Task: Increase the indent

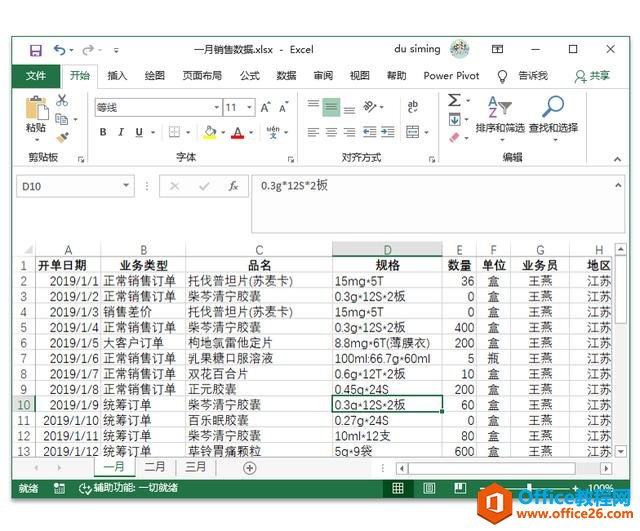Action: (x=388, y=132)
